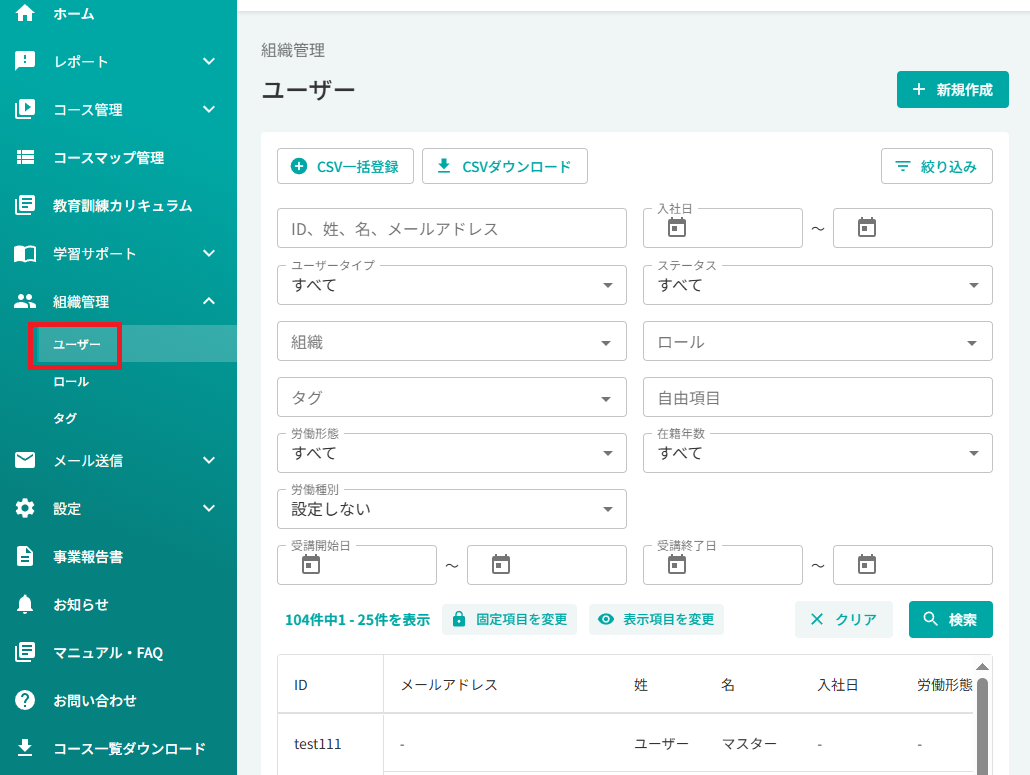
Task: Click the ID column header
Action: click(x=300, y=685)
